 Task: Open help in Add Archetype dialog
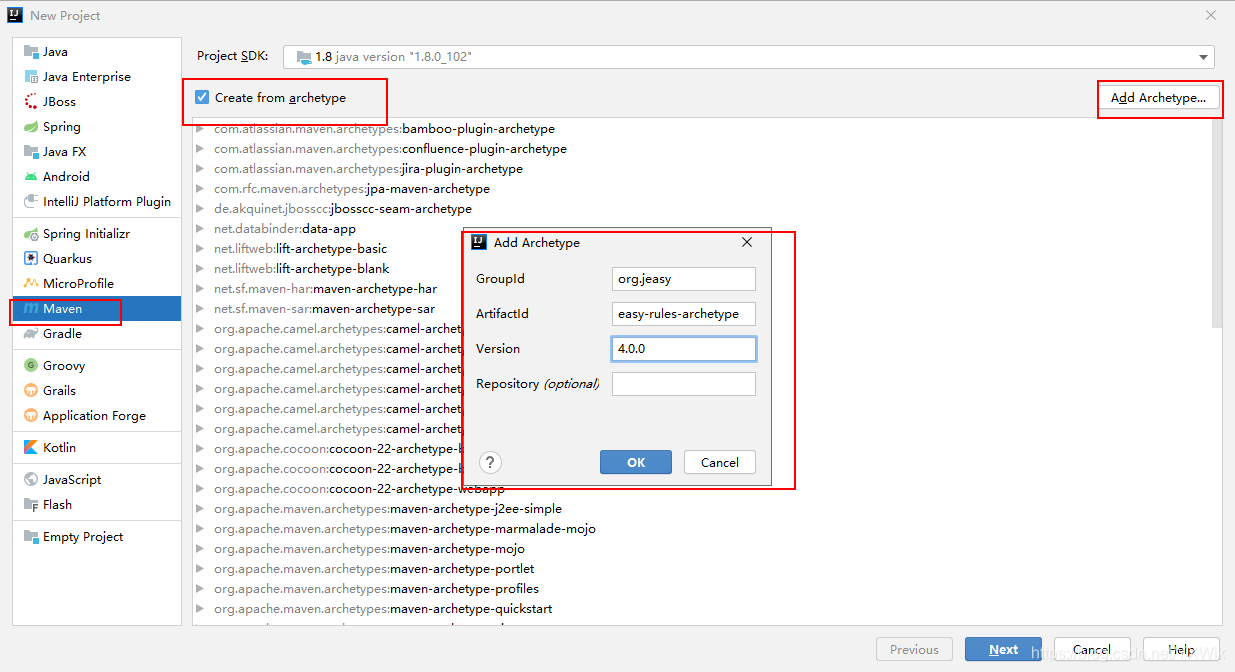coord(490,462)
